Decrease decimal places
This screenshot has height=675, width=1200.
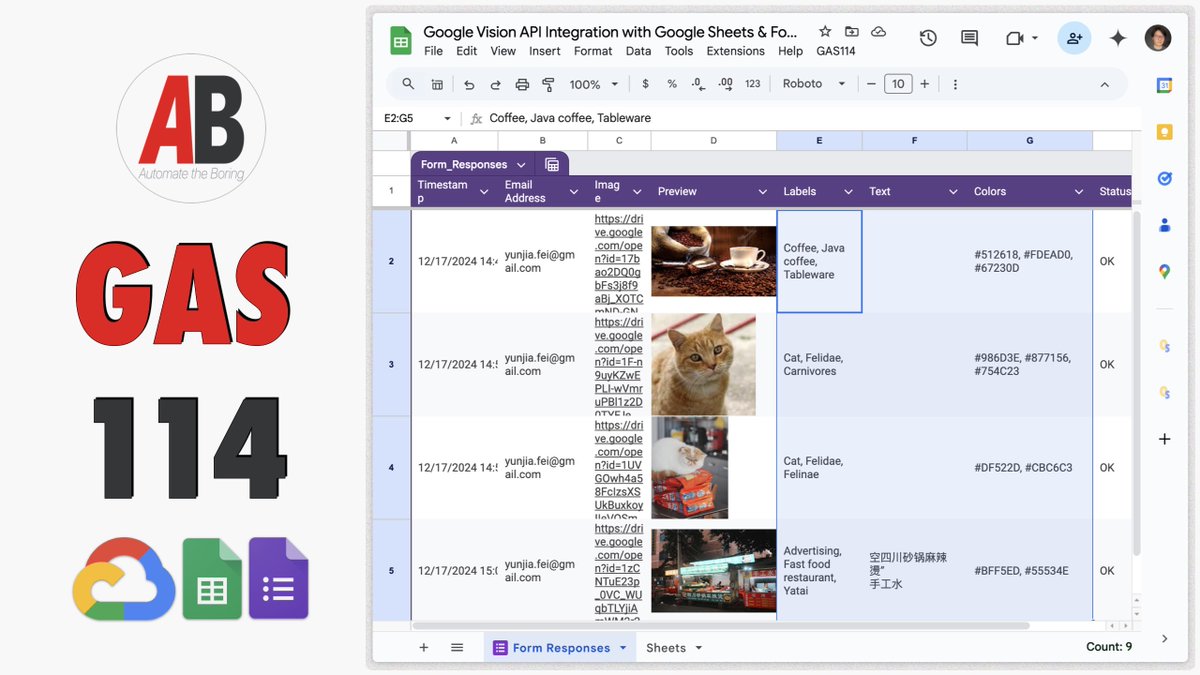698,84
